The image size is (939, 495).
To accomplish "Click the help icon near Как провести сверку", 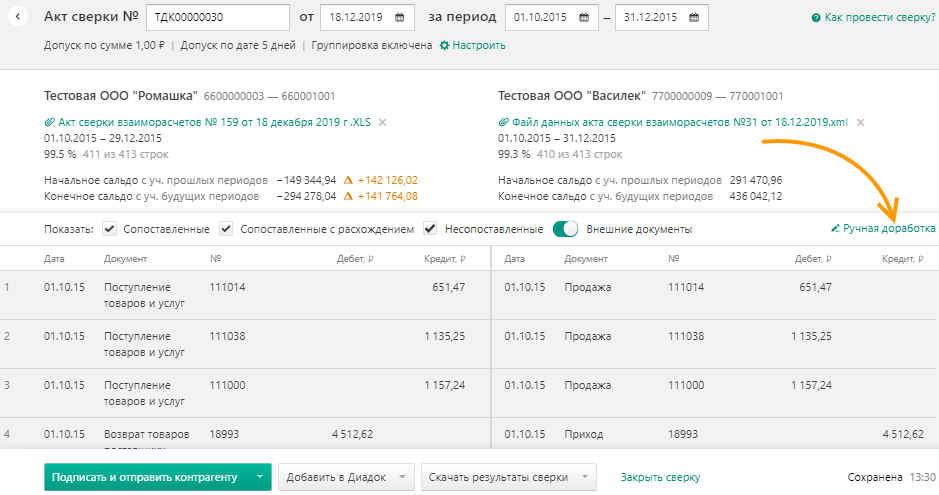I will coord(816,18).
